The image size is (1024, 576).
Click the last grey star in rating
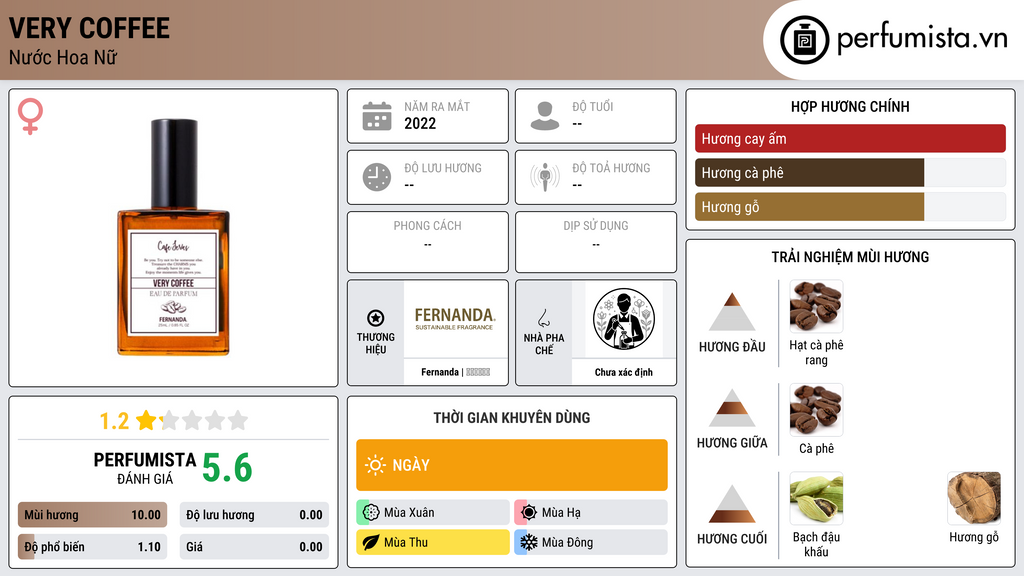(x=238, y=420)
